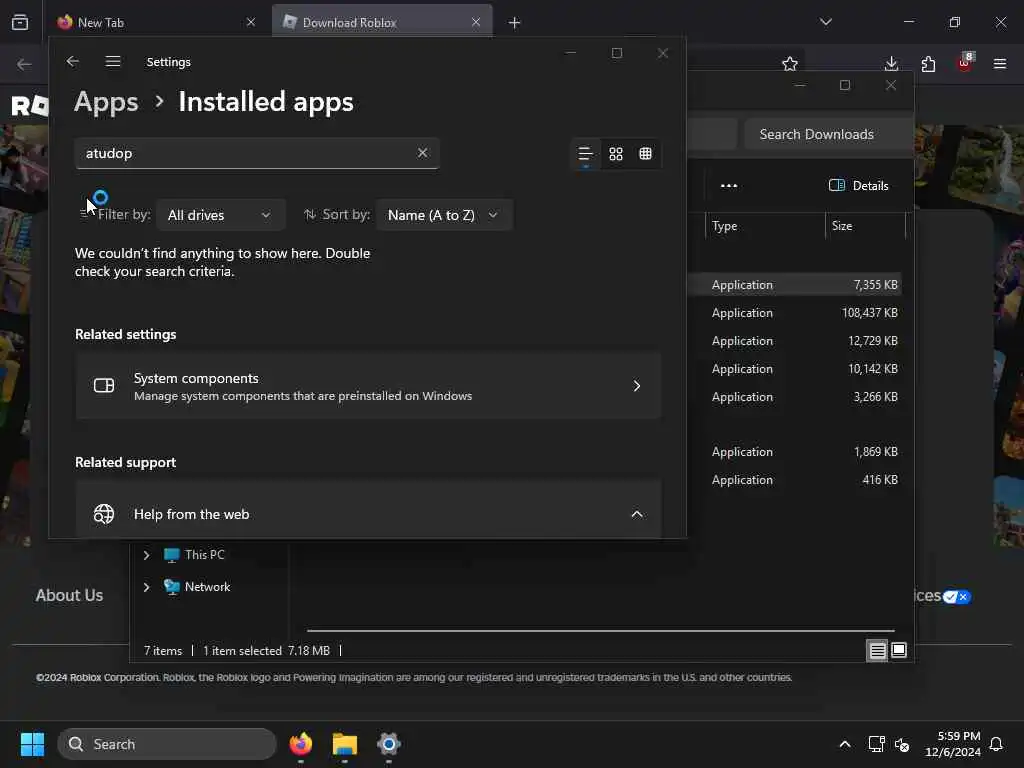Select the 416 KB application row

click(x=795, y=480)
